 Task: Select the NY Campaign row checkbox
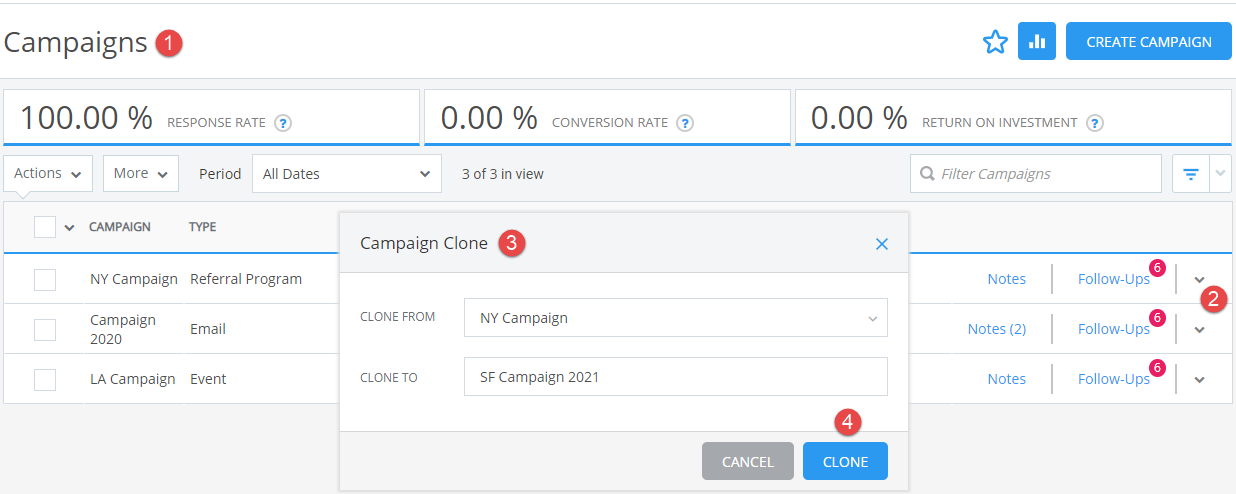[x=45, y=279]
